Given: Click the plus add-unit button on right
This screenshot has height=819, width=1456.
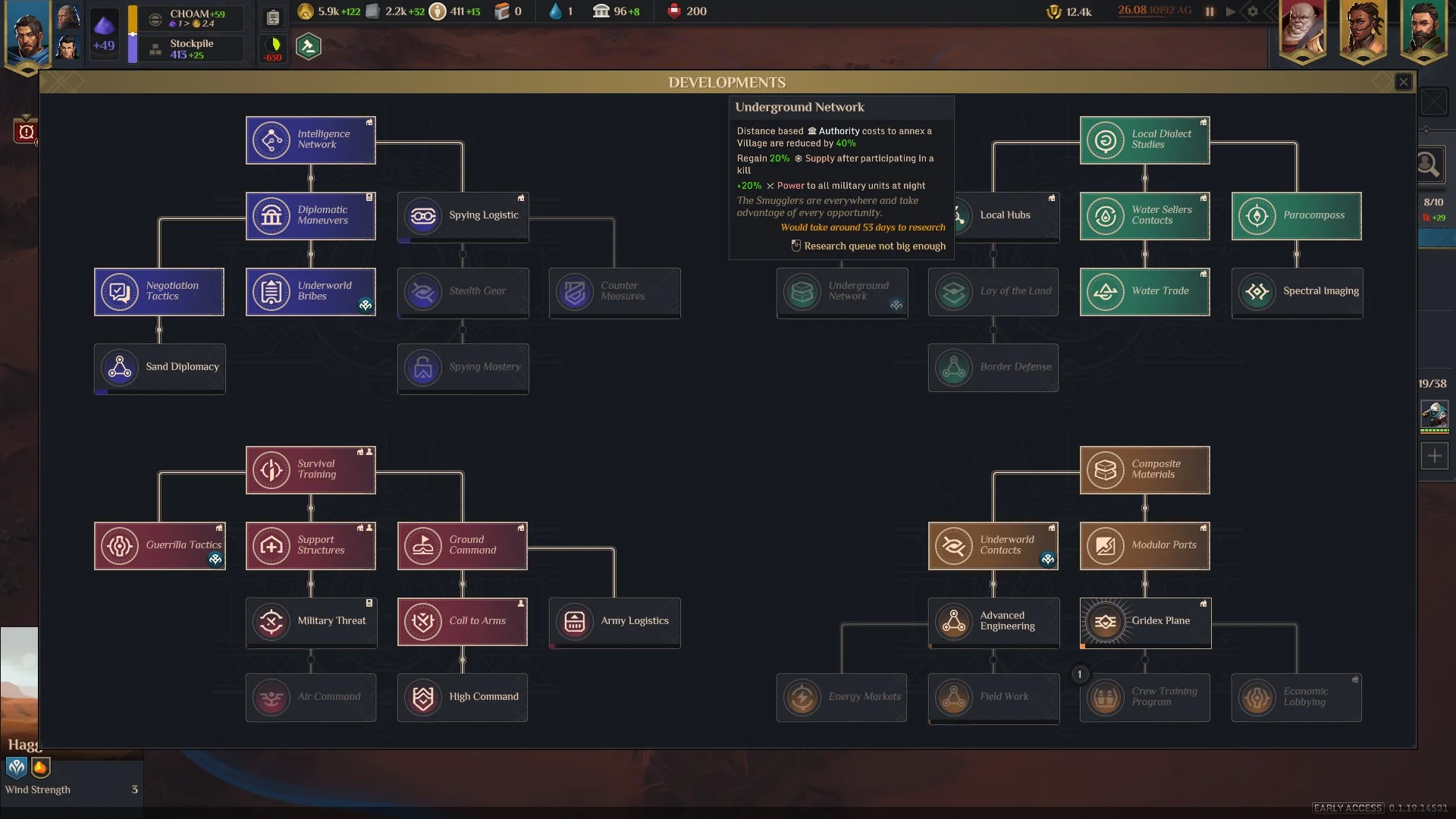Looking at the screenshot, I should pyautogui.click(x=1434, y=456).
